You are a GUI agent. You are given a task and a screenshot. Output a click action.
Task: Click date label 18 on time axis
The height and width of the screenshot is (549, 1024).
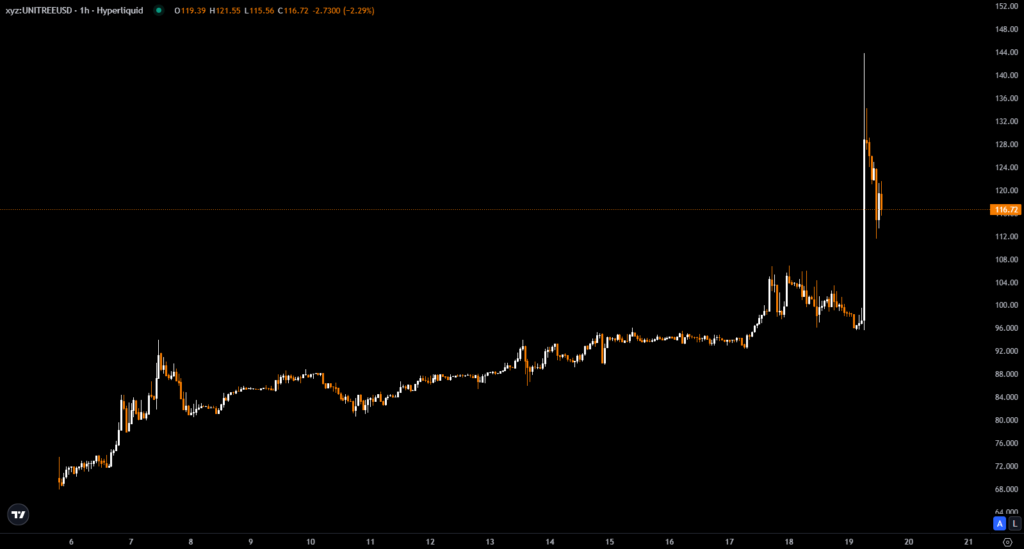point(789,542)
